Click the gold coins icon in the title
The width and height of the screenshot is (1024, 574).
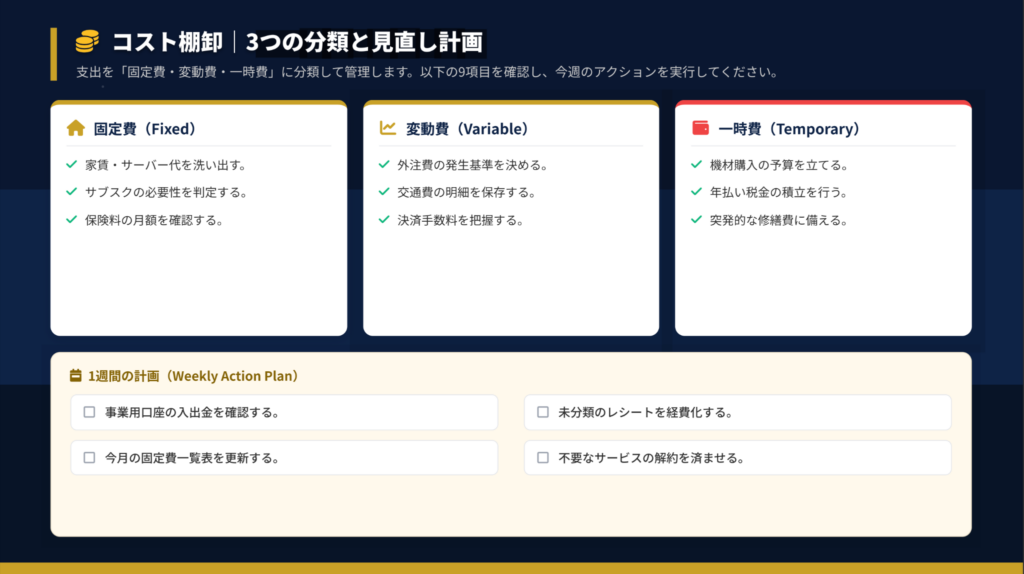pos(88,42)
